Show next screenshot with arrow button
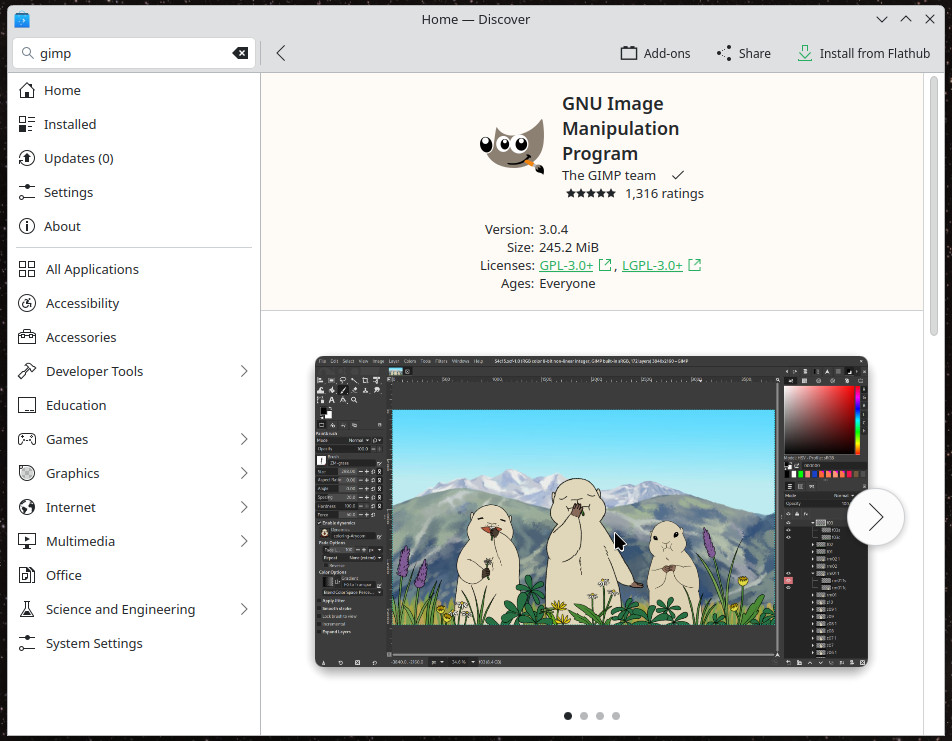 (875, 517)
